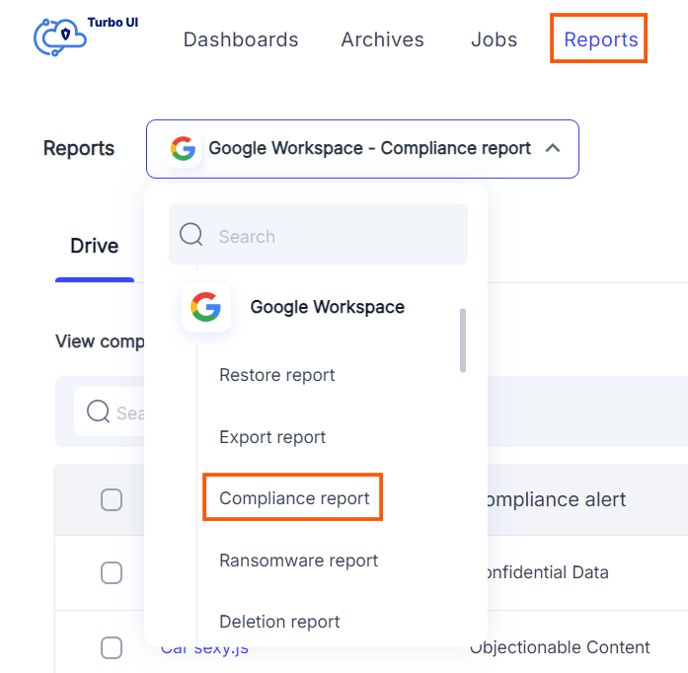The width and height of the screenshot is (688, 673).
Task: Click the Google logo in report selector
Action: point(183,148)
